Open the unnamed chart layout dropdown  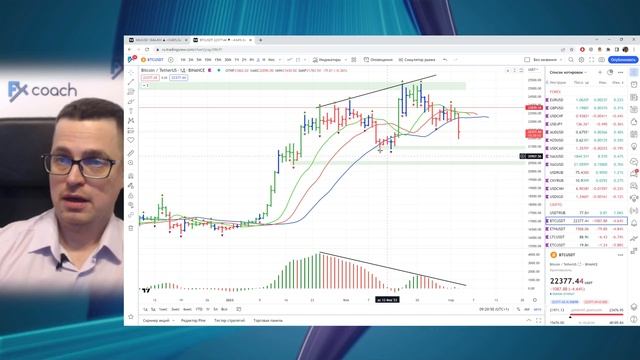[x=547, y=60]
